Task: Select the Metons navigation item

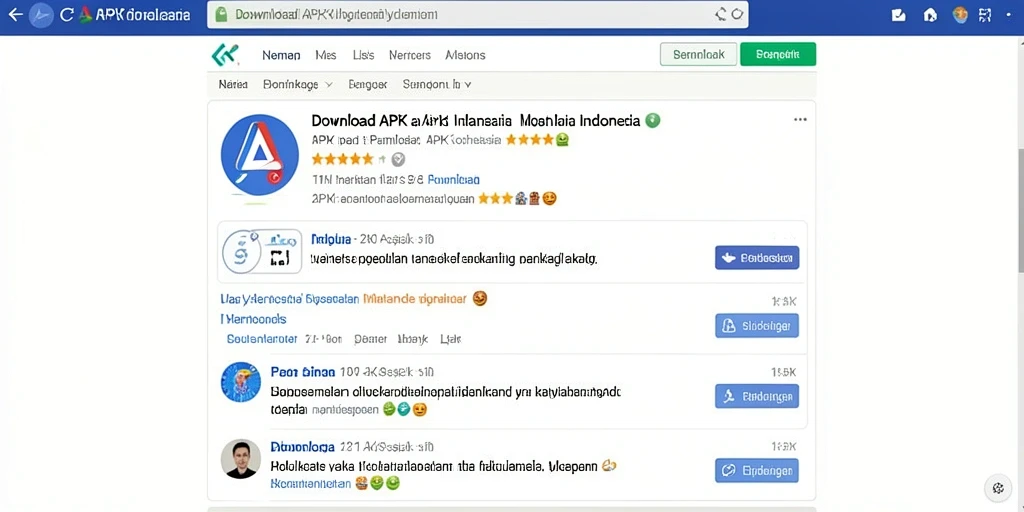Action: point(465,55)
